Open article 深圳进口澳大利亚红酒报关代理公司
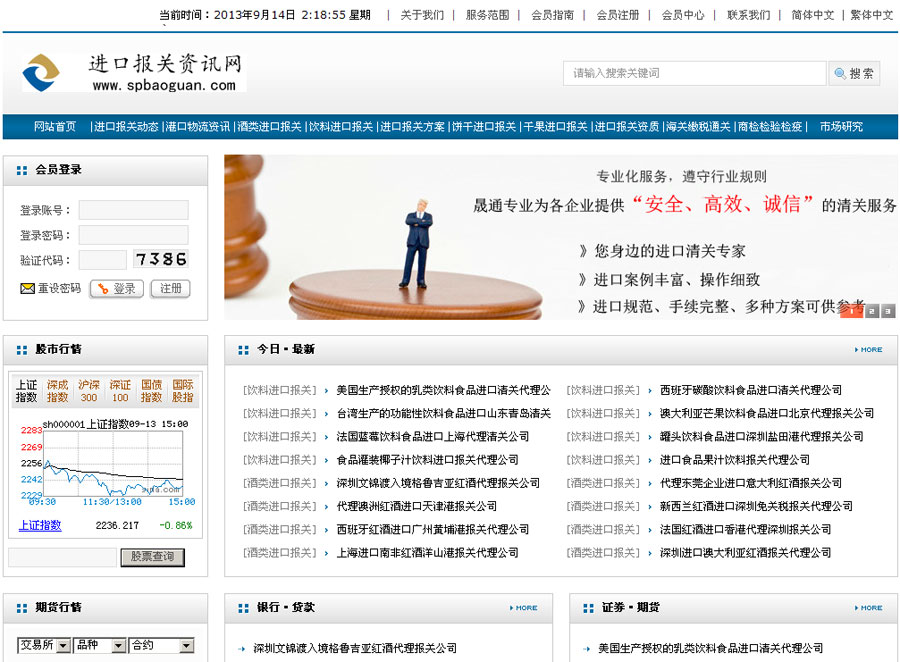 coord(746,553)
